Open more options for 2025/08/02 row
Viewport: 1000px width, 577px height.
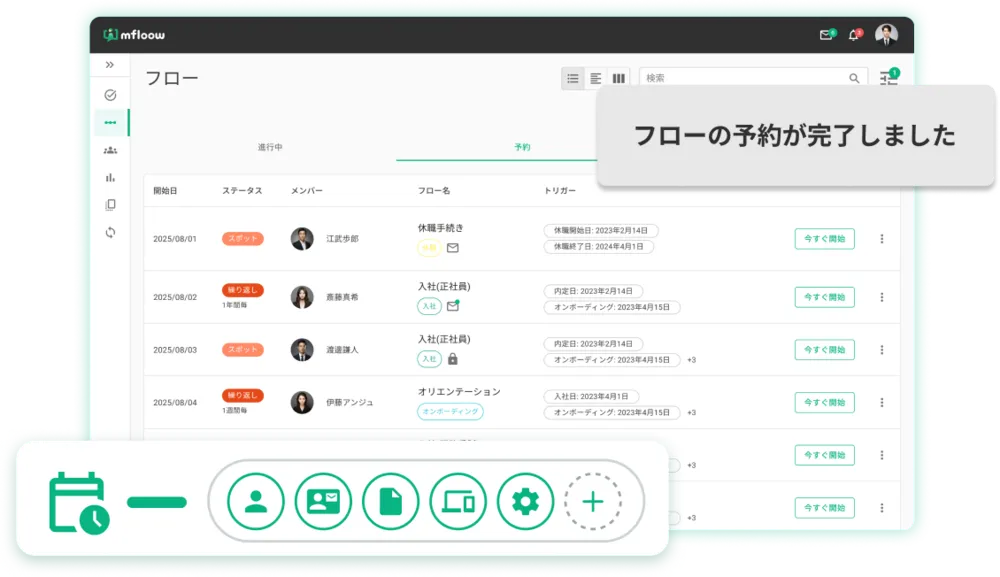(x=882, y=297)
